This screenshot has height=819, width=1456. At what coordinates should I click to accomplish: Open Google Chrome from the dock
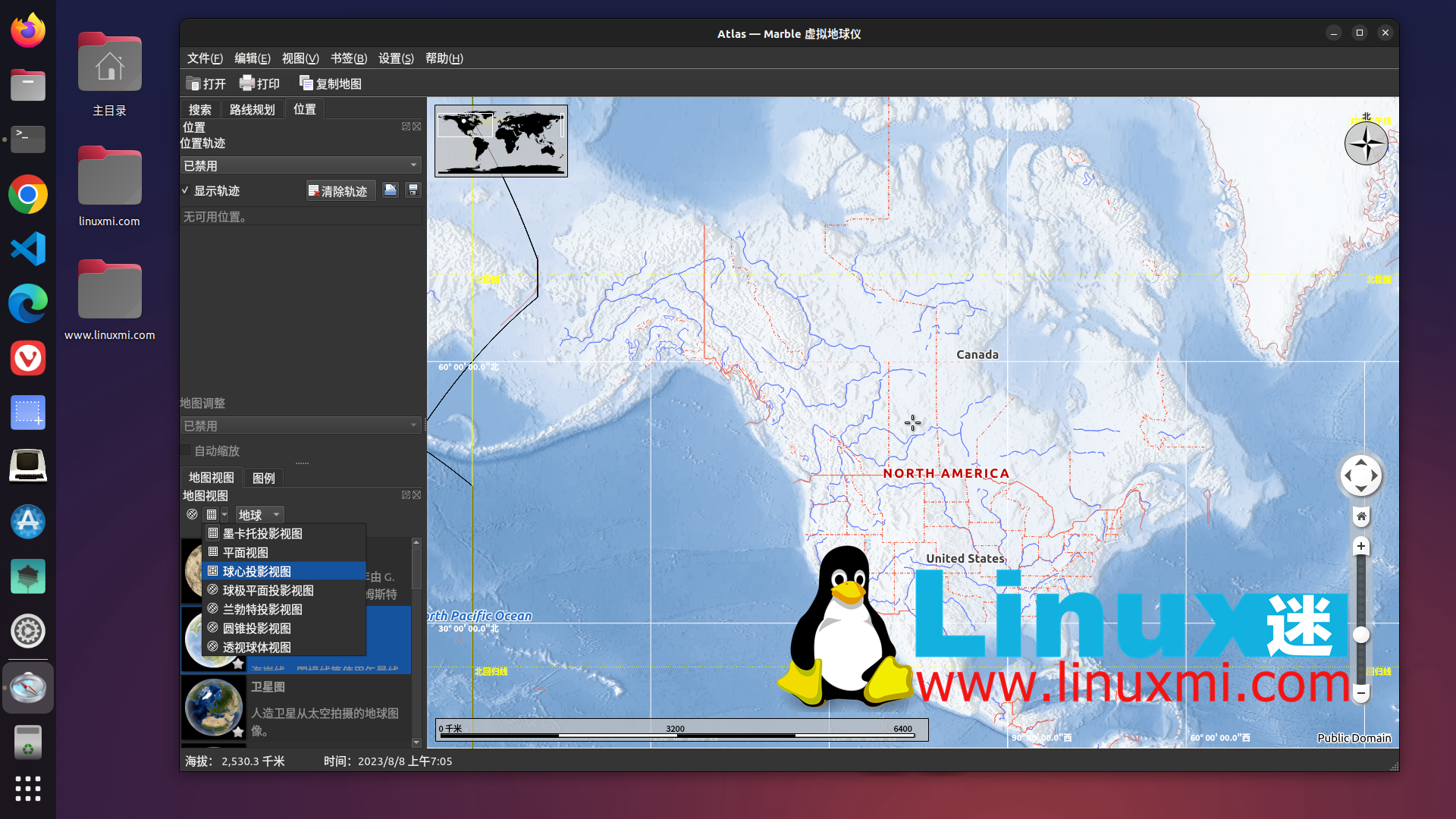[28, 195]
